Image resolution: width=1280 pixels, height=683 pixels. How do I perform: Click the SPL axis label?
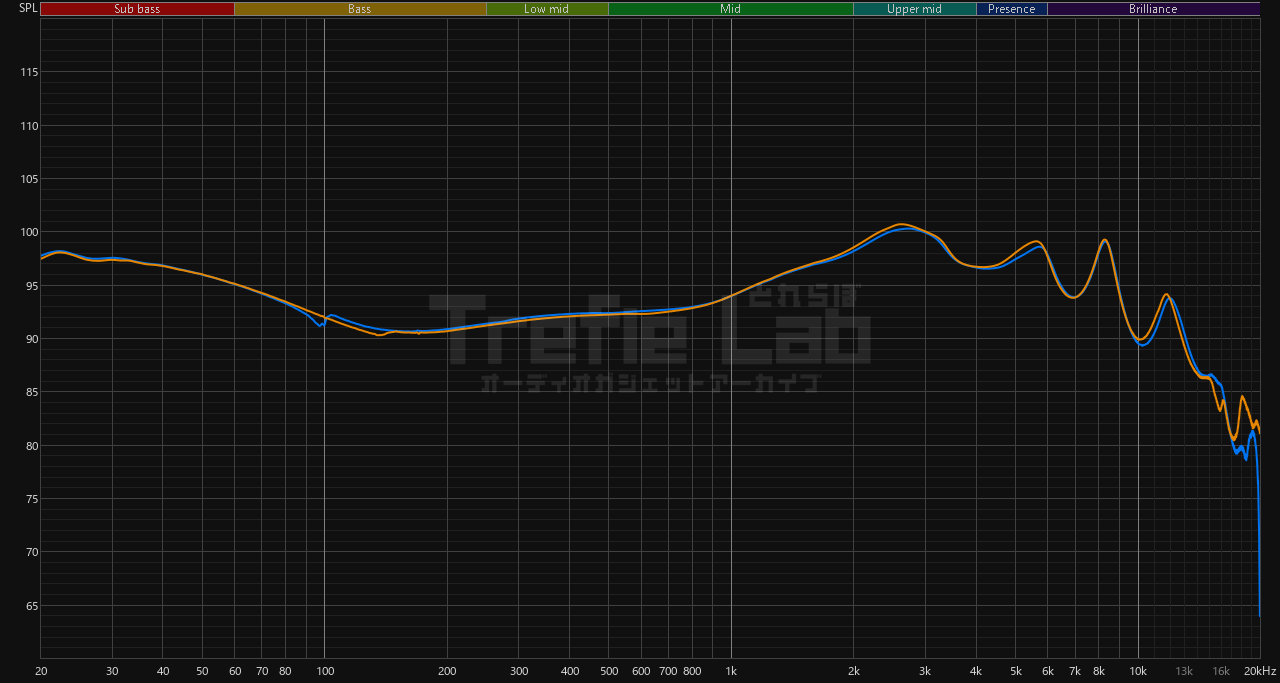click(28, 8)
